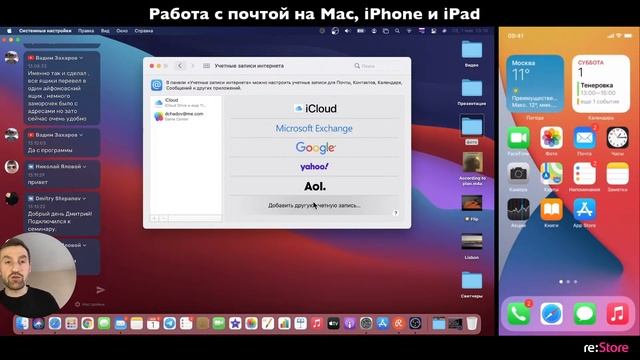This screenshot has width=640, height=360.
Task: Open Trash in the Dock
Action: (x=472, y=324)
